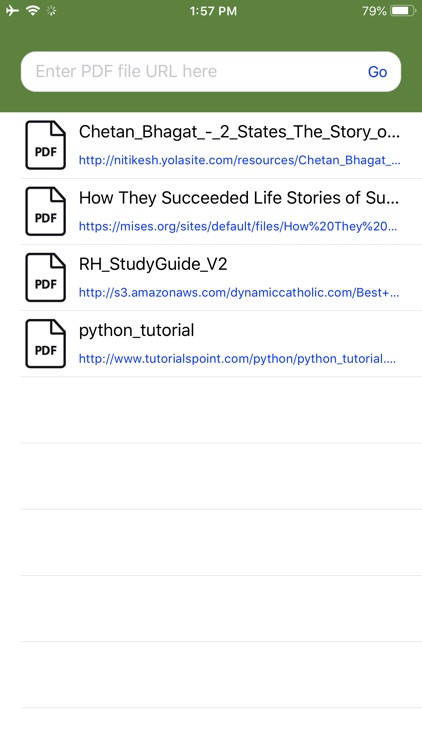This screenshot has height=750, width=422.
Task: Select the RH_StudyGuide_V2 title
Action: [153, 264]
